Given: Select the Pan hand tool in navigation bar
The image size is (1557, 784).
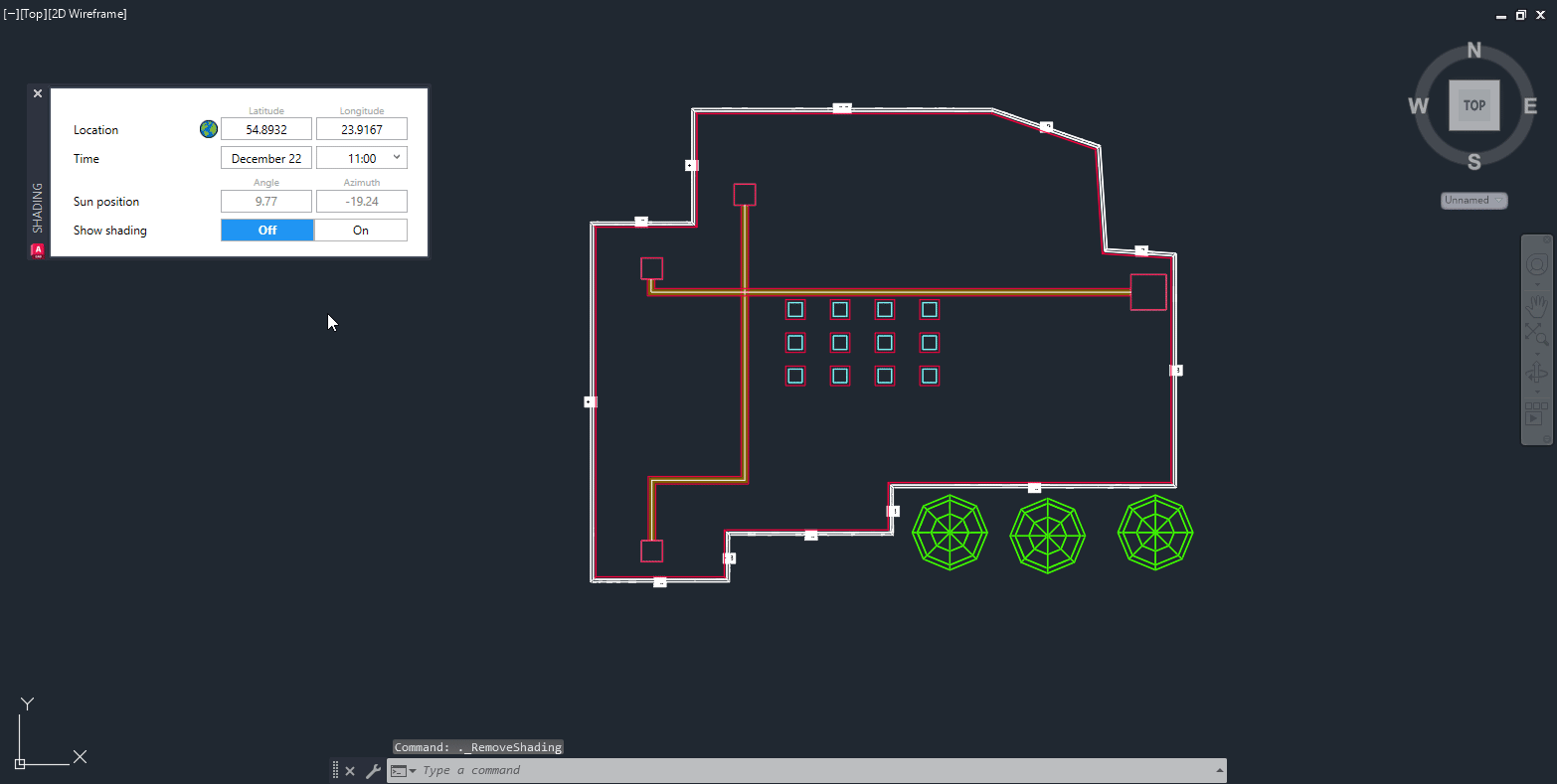Looking at the screenshot, I should tap(1536, 306).
